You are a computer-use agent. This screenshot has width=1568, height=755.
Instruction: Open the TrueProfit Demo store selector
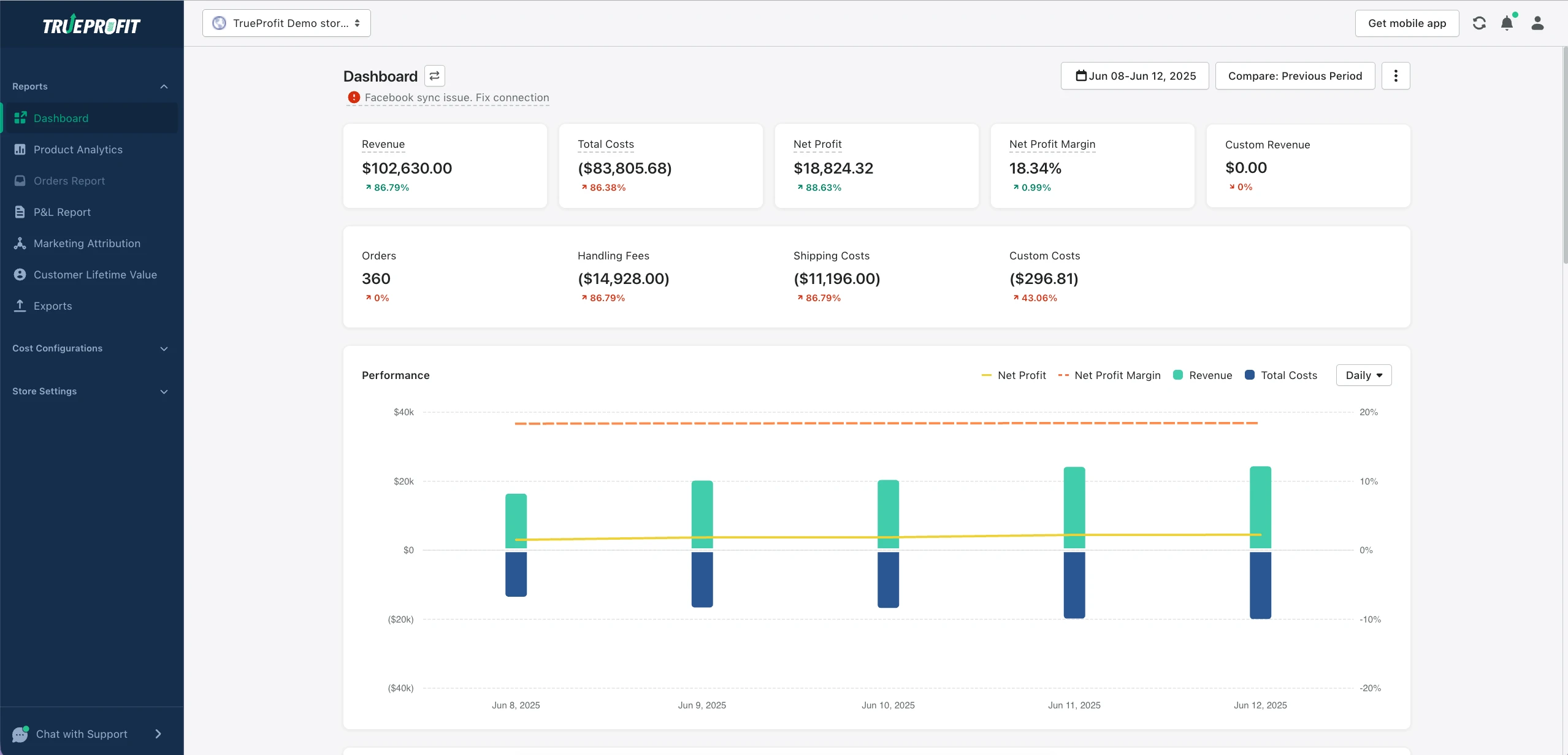[286, 23]
